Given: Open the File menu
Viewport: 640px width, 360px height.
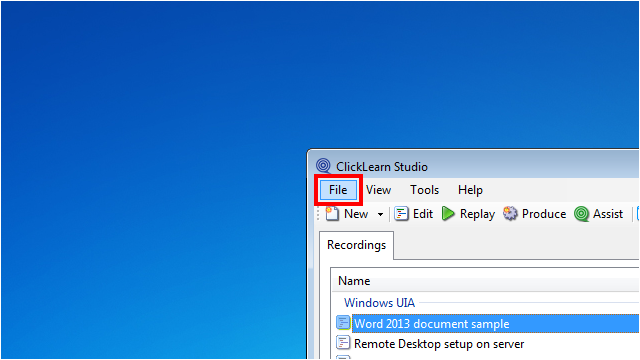Looking at the screenshot, I should point(338,190).
